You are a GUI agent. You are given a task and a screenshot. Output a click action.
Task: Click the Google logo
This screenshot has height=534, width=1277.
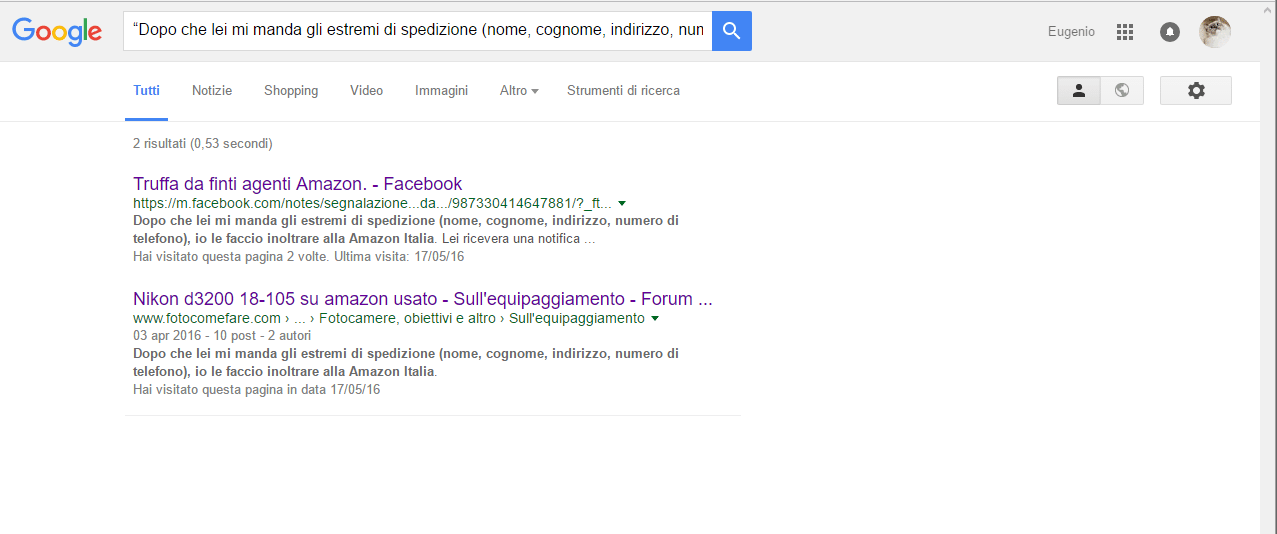click(57, 31)
